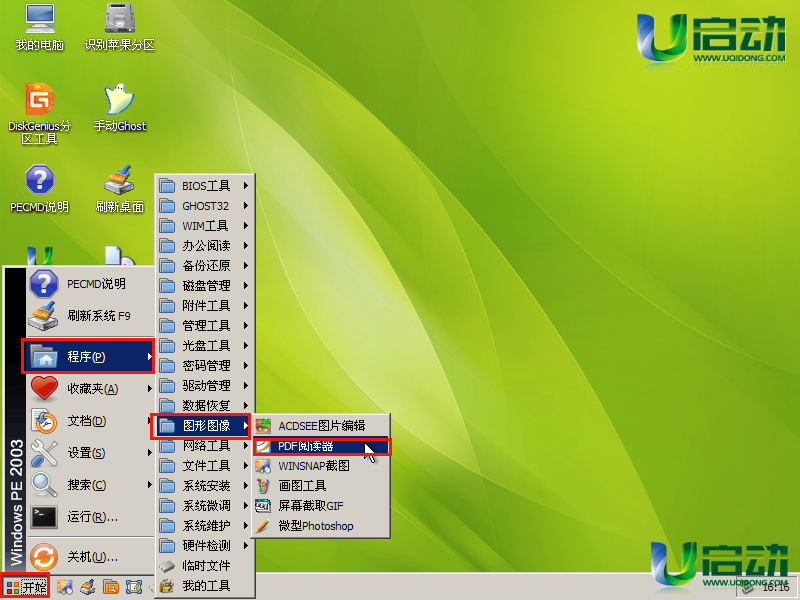Open 我的工具 in the programs list
Screen dimensions: 800x600
click(x=205, y=586)
